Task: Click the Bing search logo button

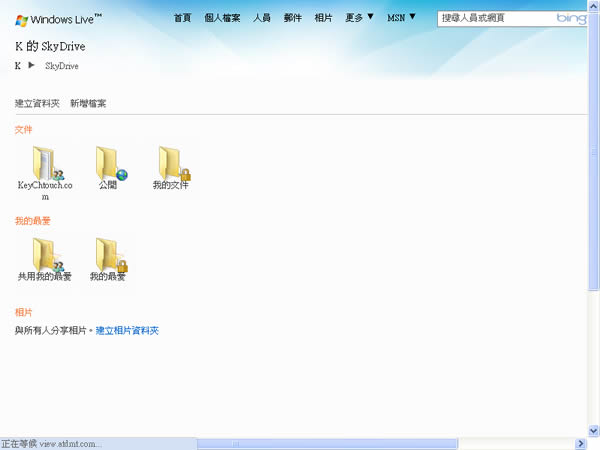Action: pos(571,18)
